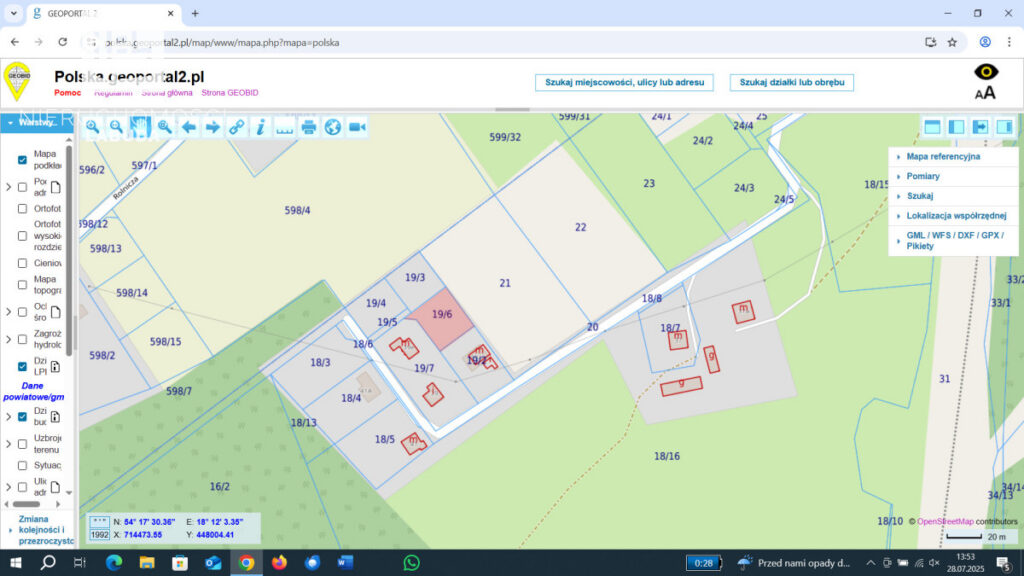Click the high contrast eye icon

pyautogui.click(x=985, y=72)
